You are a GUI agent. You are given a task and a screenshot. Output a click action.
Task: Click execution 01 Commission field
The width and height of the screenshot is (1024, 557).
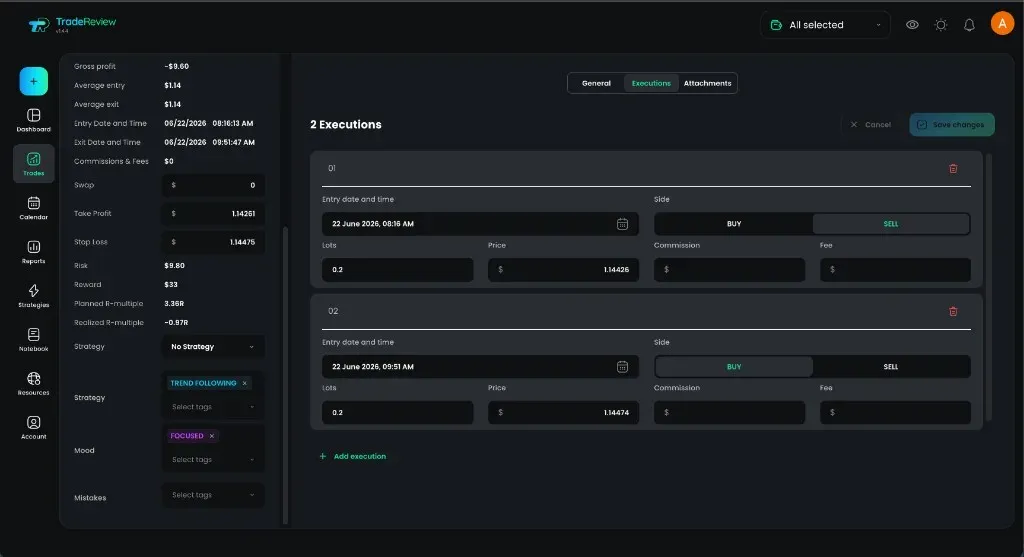pyautogui.click(x=729, y=270)
